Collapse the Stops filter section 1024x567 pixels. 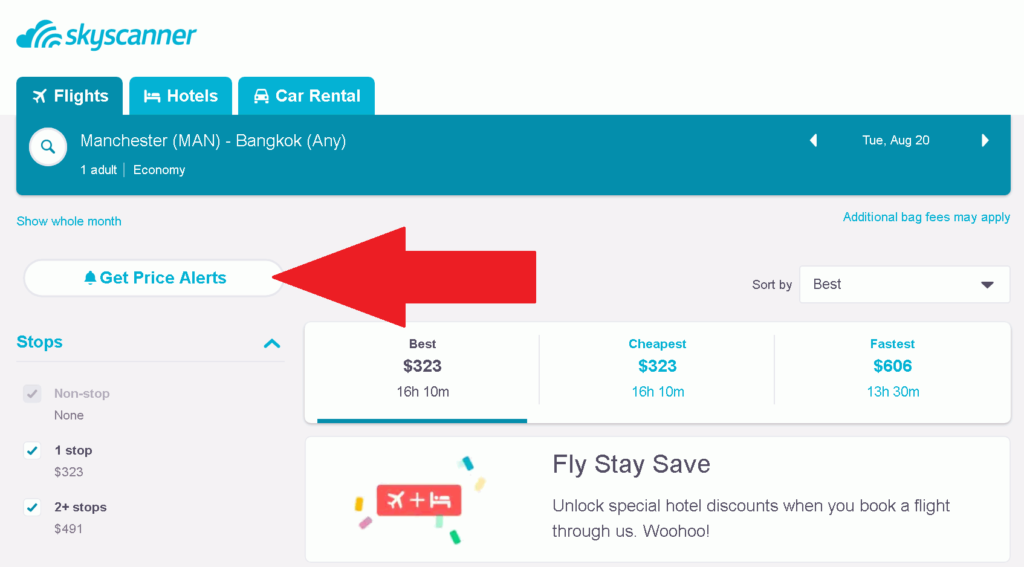click(x=271, y=343)
